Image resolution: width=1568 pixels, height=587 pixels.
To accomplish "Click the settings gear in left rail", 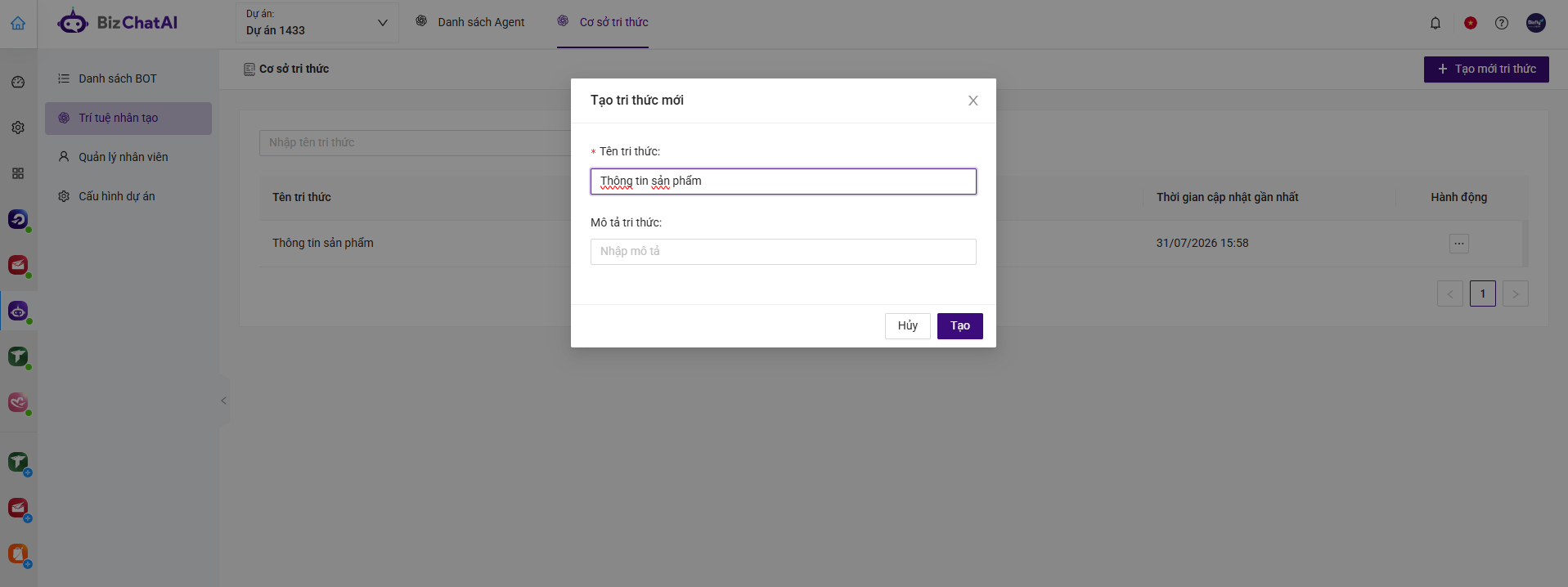I will pyautogui.click(x=18, y=128).
